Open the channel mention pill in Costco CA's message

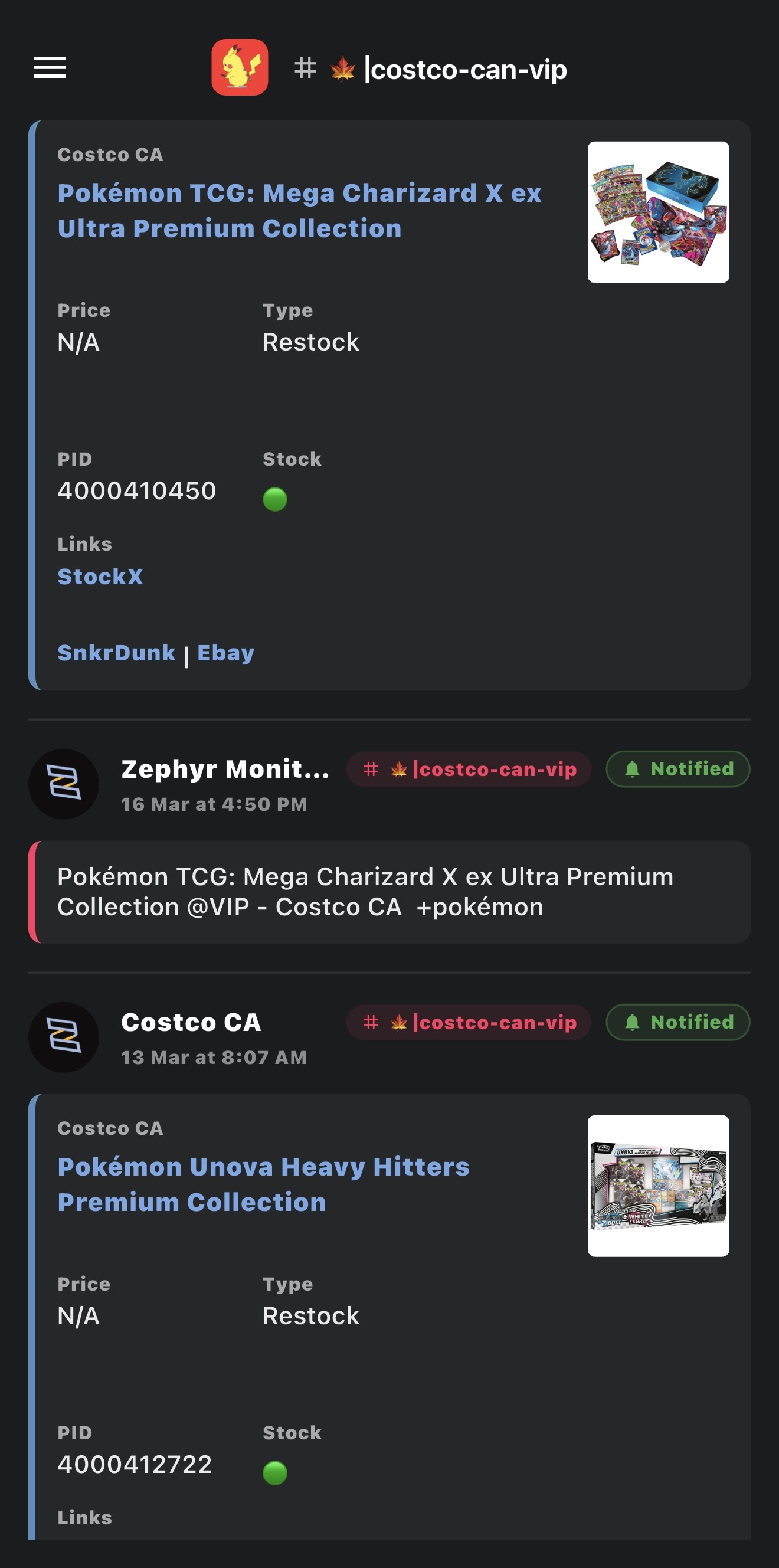click(469, 1022)
